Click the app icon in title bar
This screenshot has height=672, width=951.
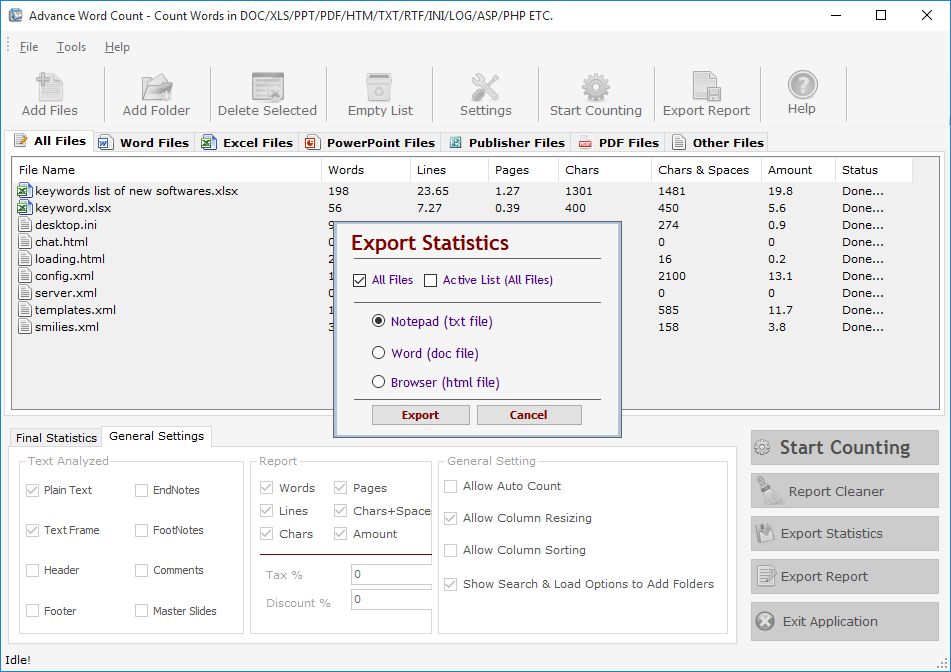pyautogui.click(x=15, y=15)
